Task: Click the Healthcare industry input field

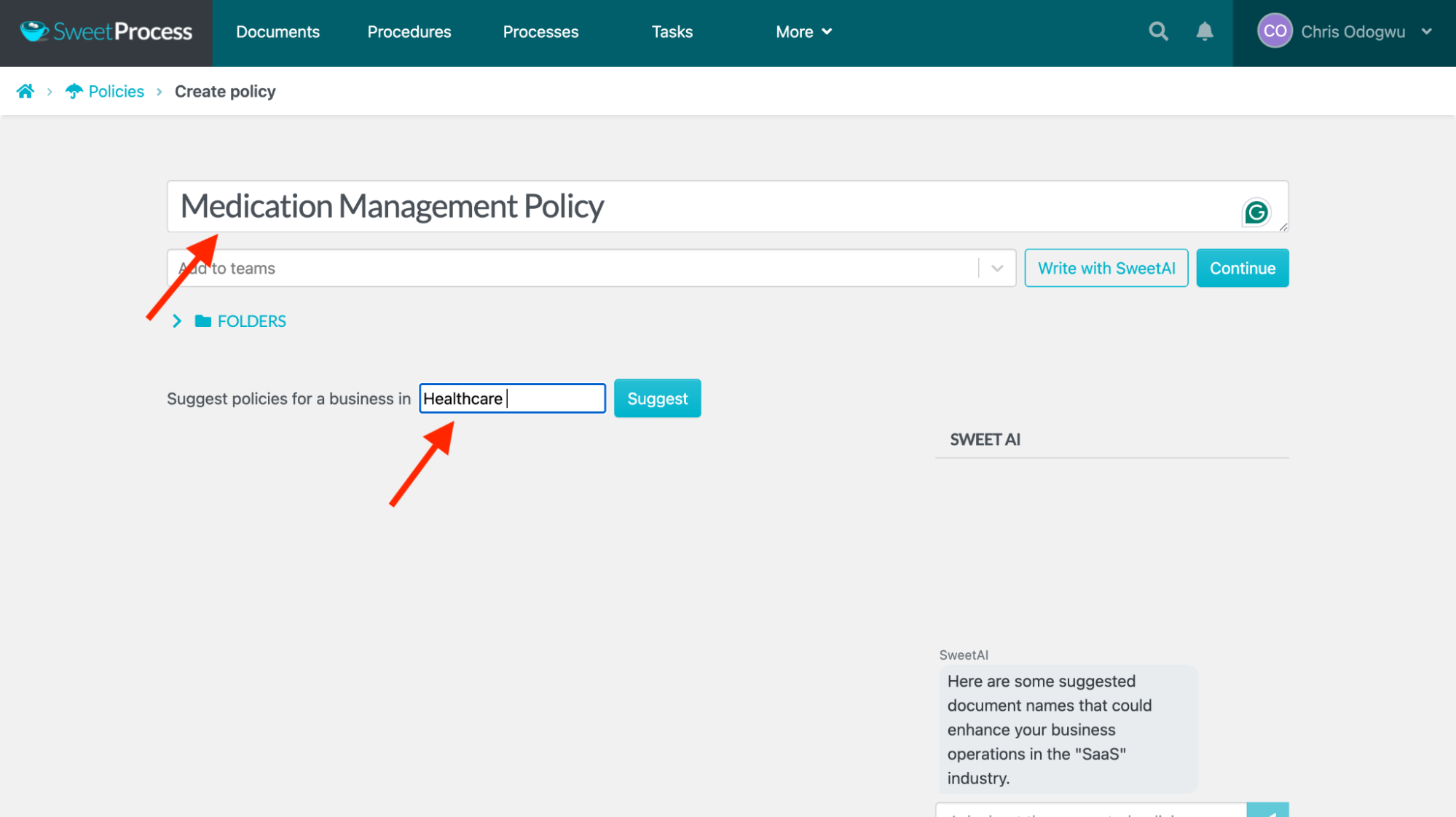Action: click(512, 398)
